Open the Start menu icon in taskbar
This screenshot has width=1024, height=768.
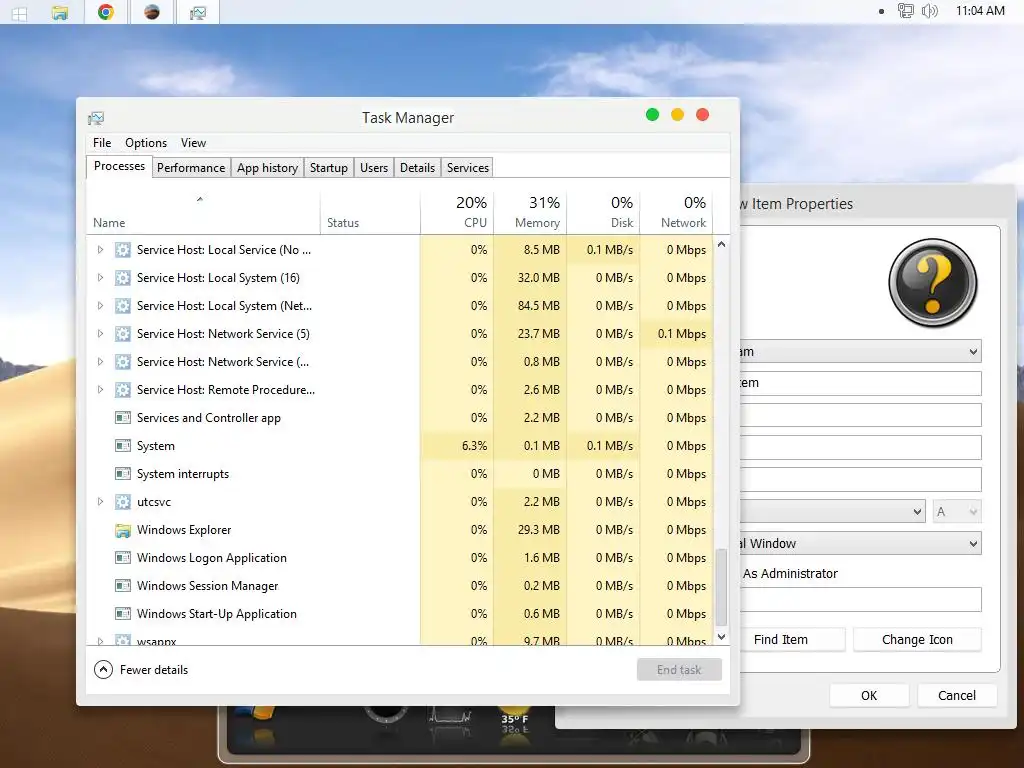click(19, 13)
